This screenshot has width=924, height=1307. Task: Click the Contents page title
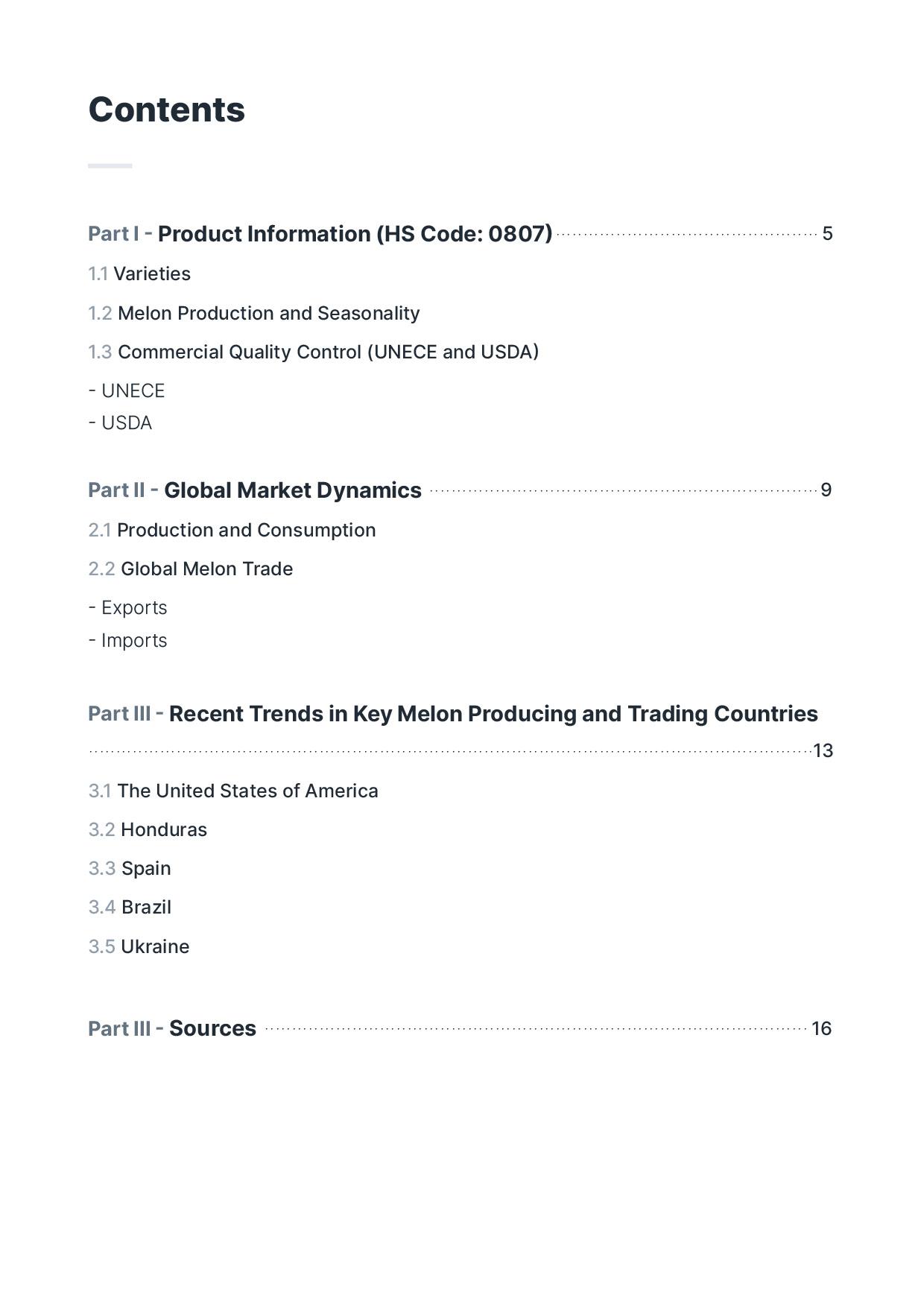[x=167, y=110]
